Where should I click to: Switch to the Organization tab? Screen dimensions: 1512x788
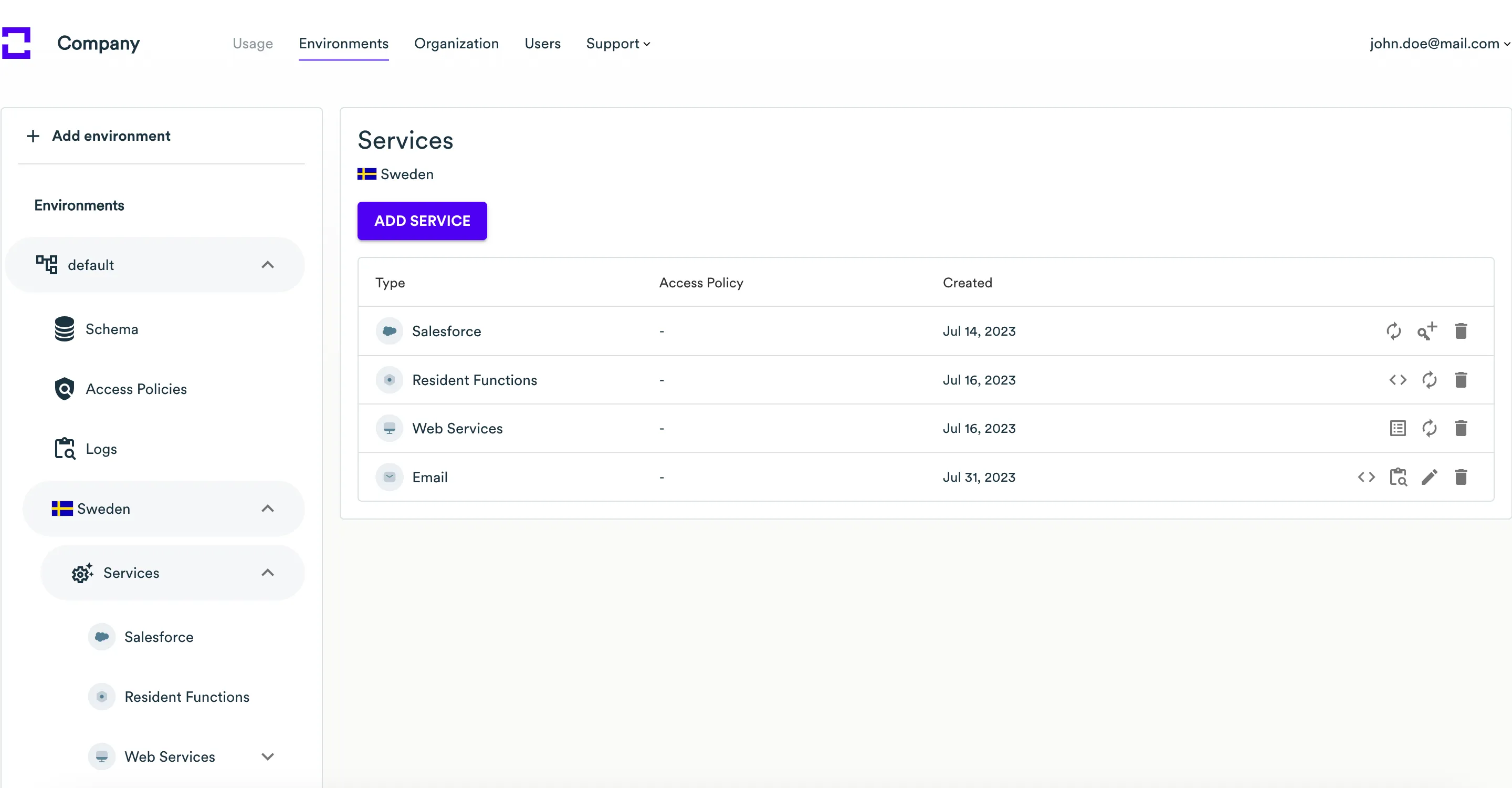point(456,44)
